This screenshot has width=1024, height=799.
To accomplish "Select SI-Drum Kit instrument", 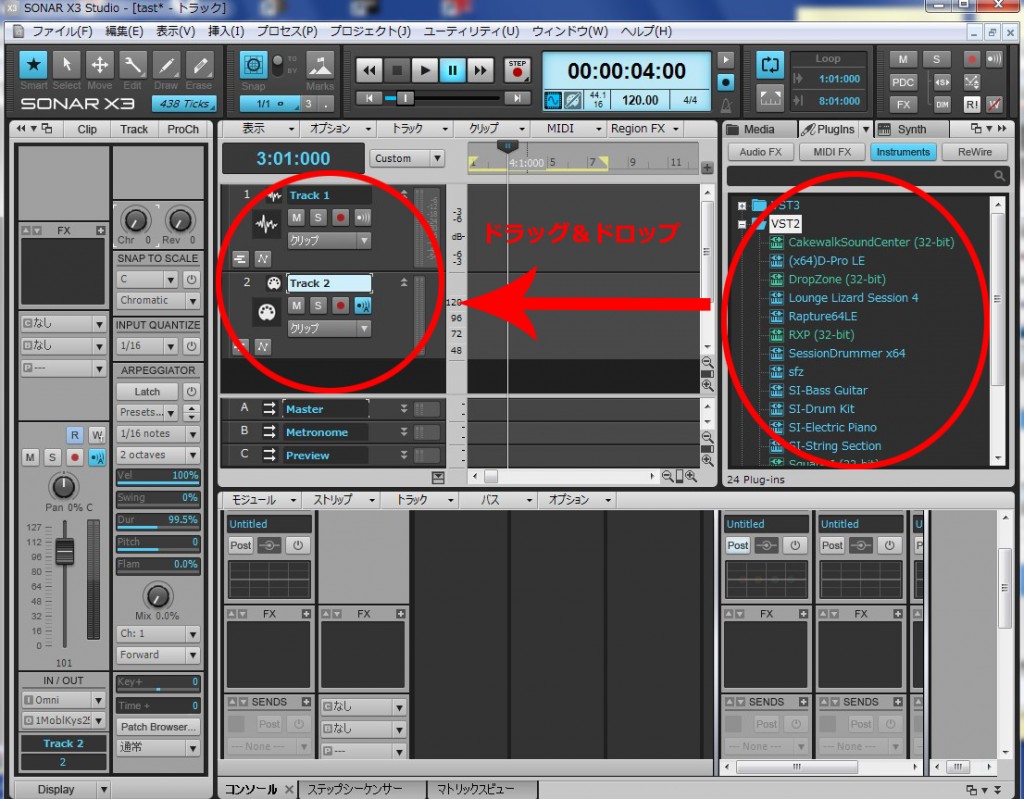I will coord(821,409).
